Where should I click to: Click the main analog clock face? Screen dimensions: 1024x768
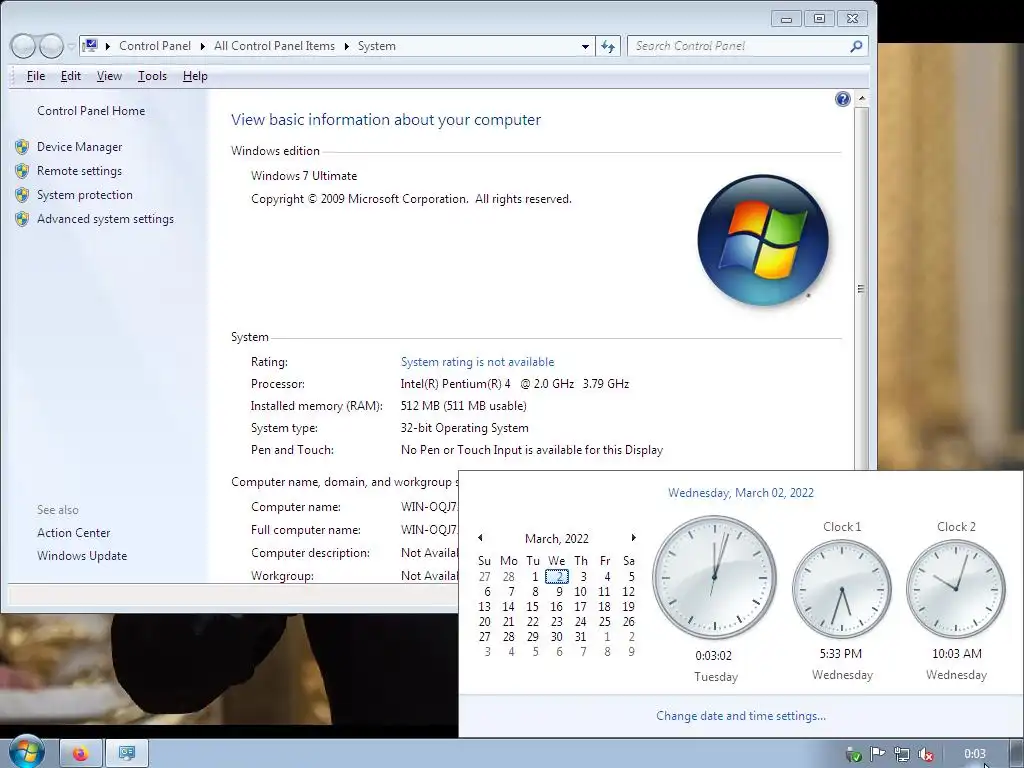(x=714, y=577)
